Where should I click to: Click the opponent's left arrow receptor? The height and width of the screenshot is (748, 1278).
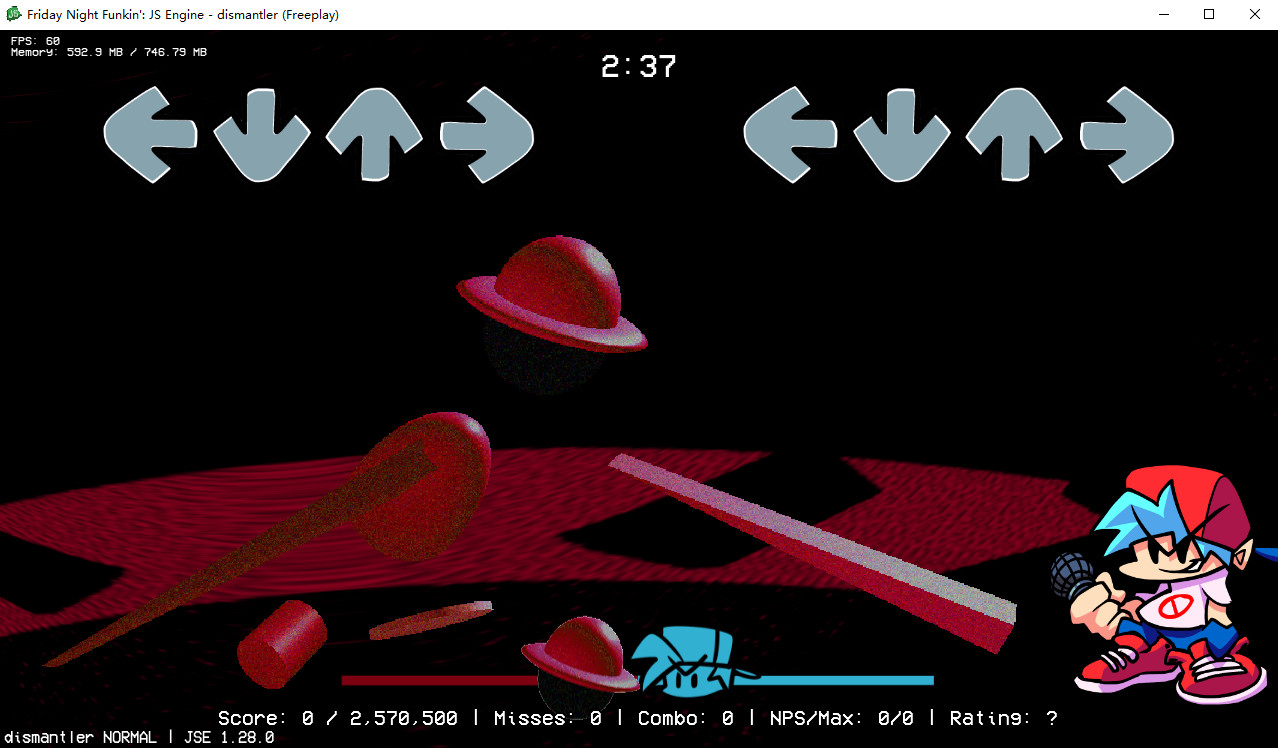pos(151,134)
